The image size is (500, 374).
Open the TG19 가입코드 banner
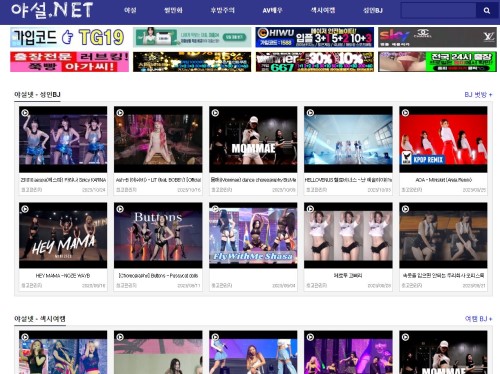point(69,37)
